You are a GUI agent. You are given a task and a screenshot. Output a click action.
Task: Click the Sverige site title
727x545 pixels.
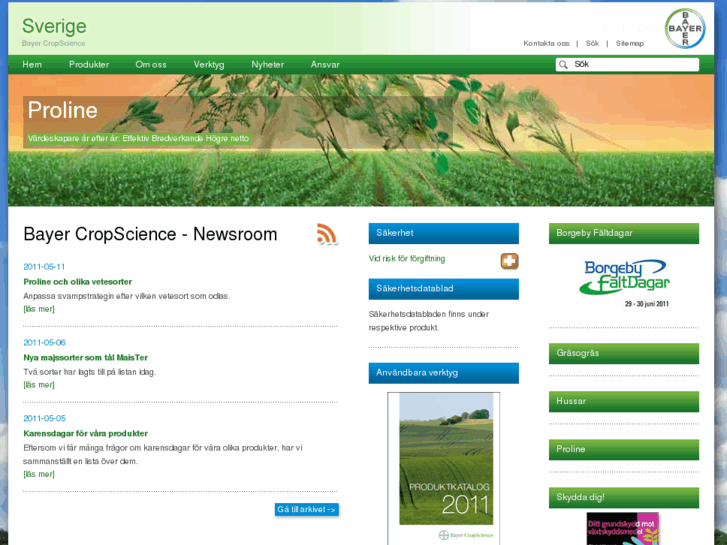(54, 26)
